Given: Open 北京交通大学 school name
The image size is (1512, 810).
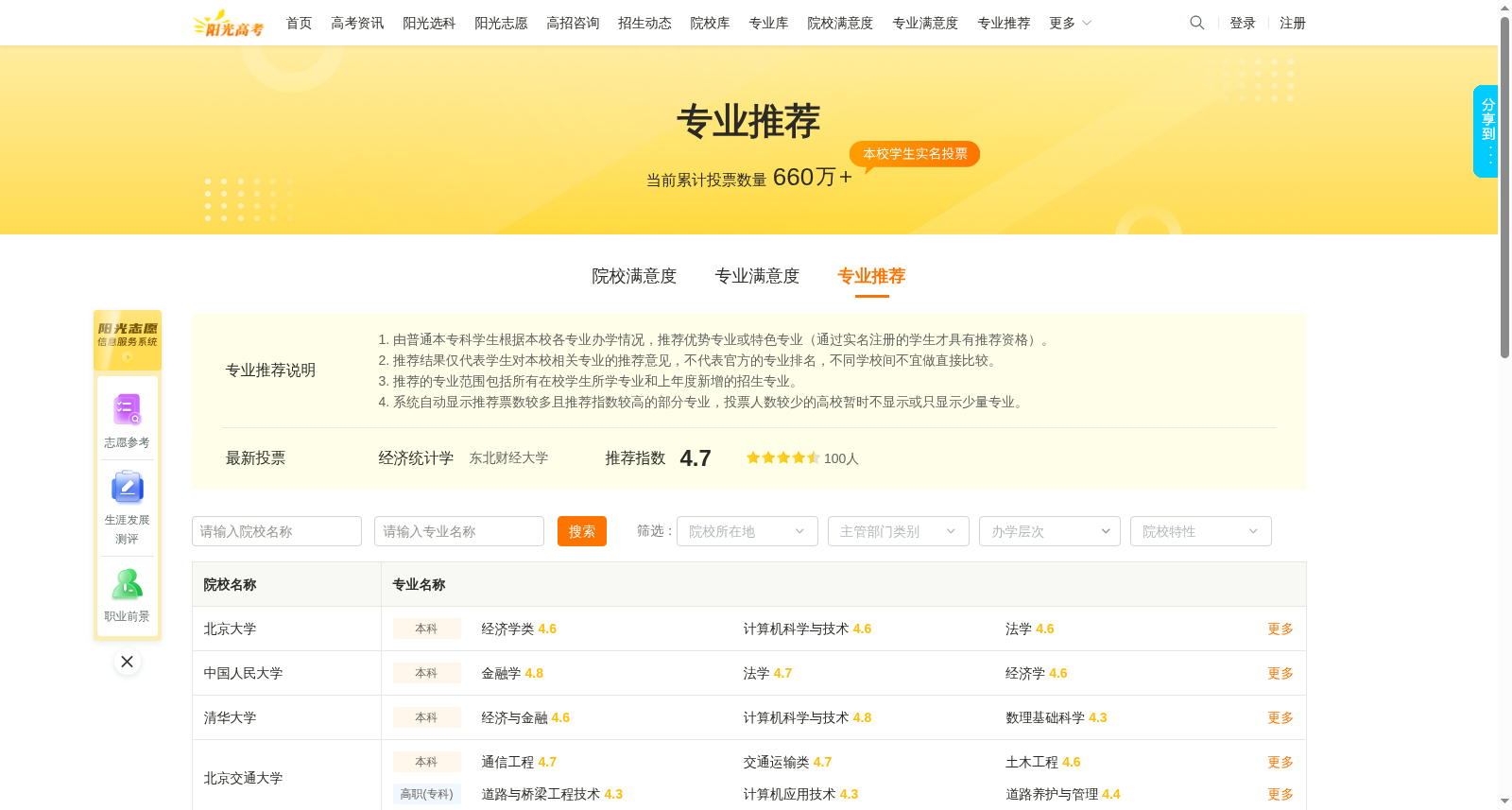Looking at the screenshot, I should tap(243, 778).
